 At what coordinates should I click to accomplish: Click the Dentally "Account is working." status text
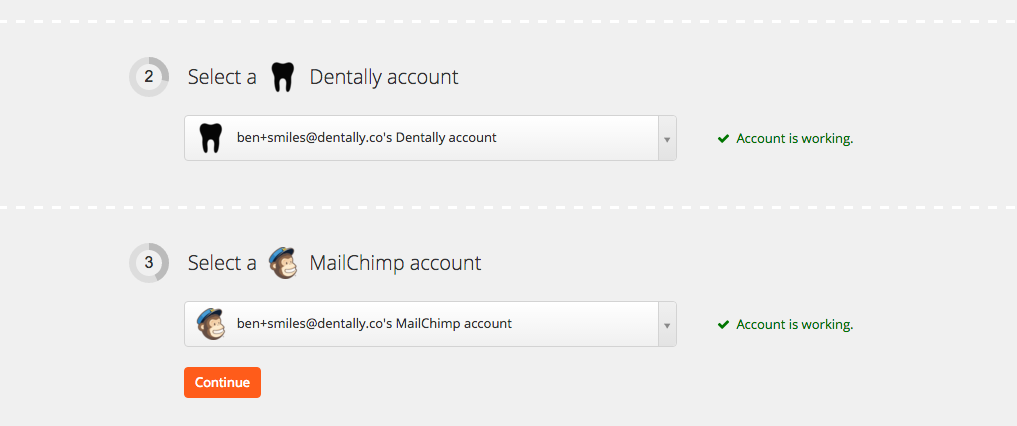[x=794, y=139]
